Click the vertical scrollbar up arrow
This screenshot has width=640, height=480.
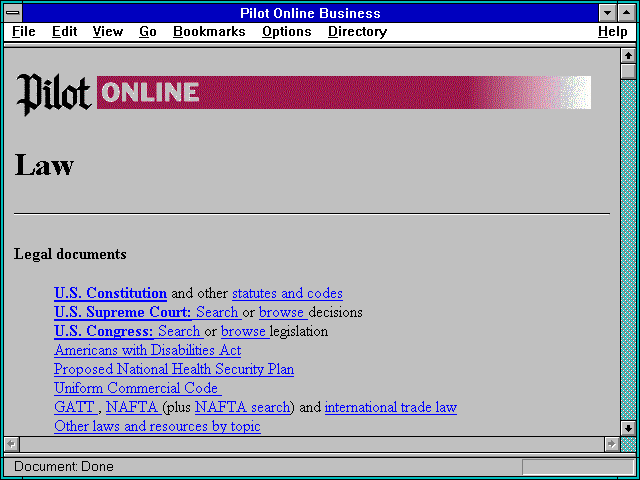(x=628, y=56)
